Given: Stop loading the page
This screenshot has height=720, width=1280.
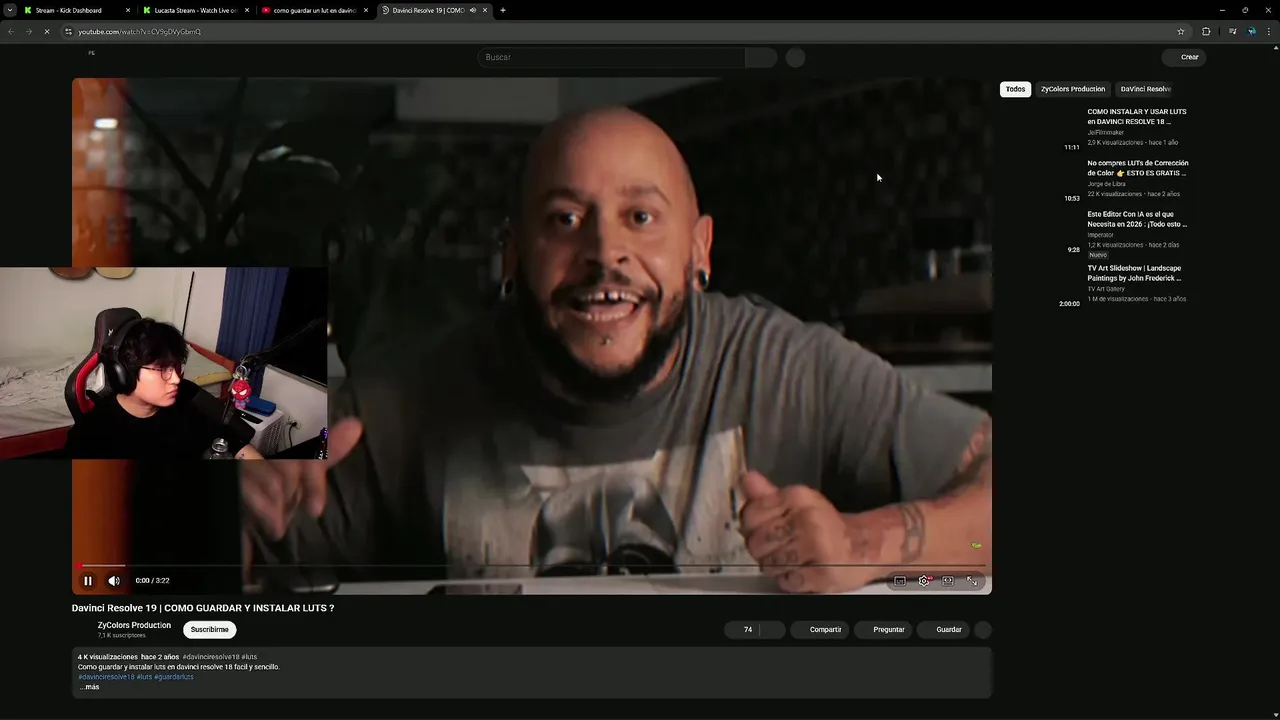Looking at the screenshot, I should click(x=46, y=31).
